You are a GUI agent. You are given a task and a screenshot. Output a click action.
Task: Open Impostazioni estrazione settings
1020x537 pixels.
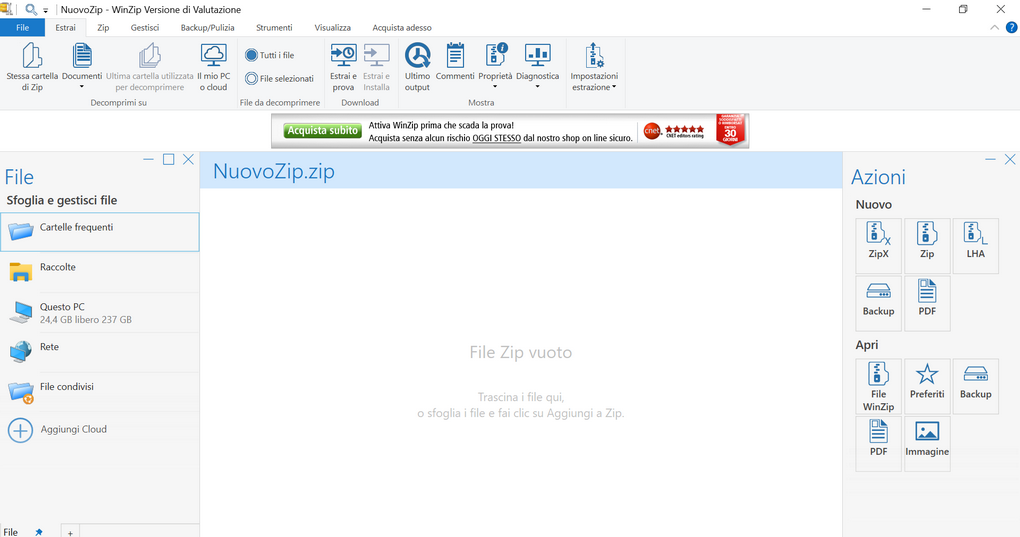click(x=594, y=67)
